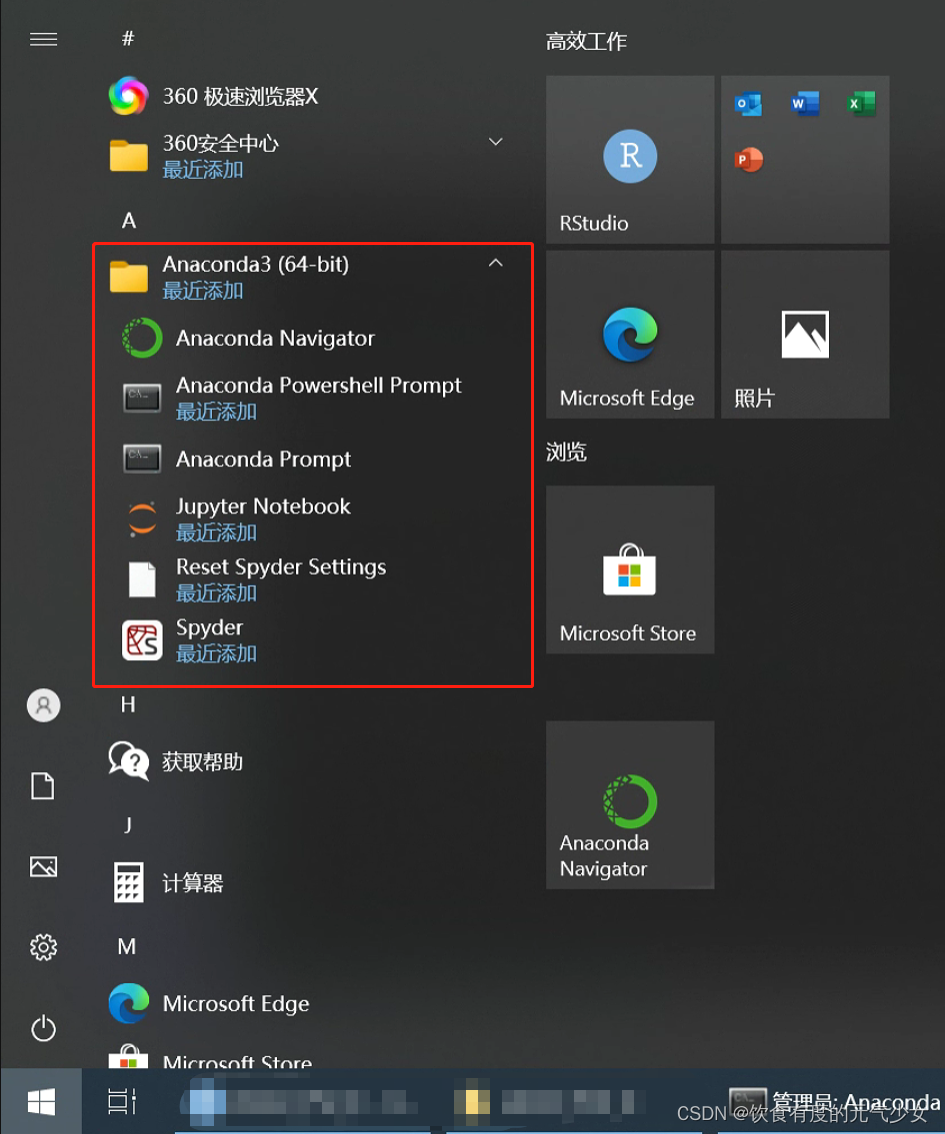Click the 高效工作 tile group title
Image resolution: width=945 pixels, height=1134 pixels.
pyautogui.click(x=586, y=41)
